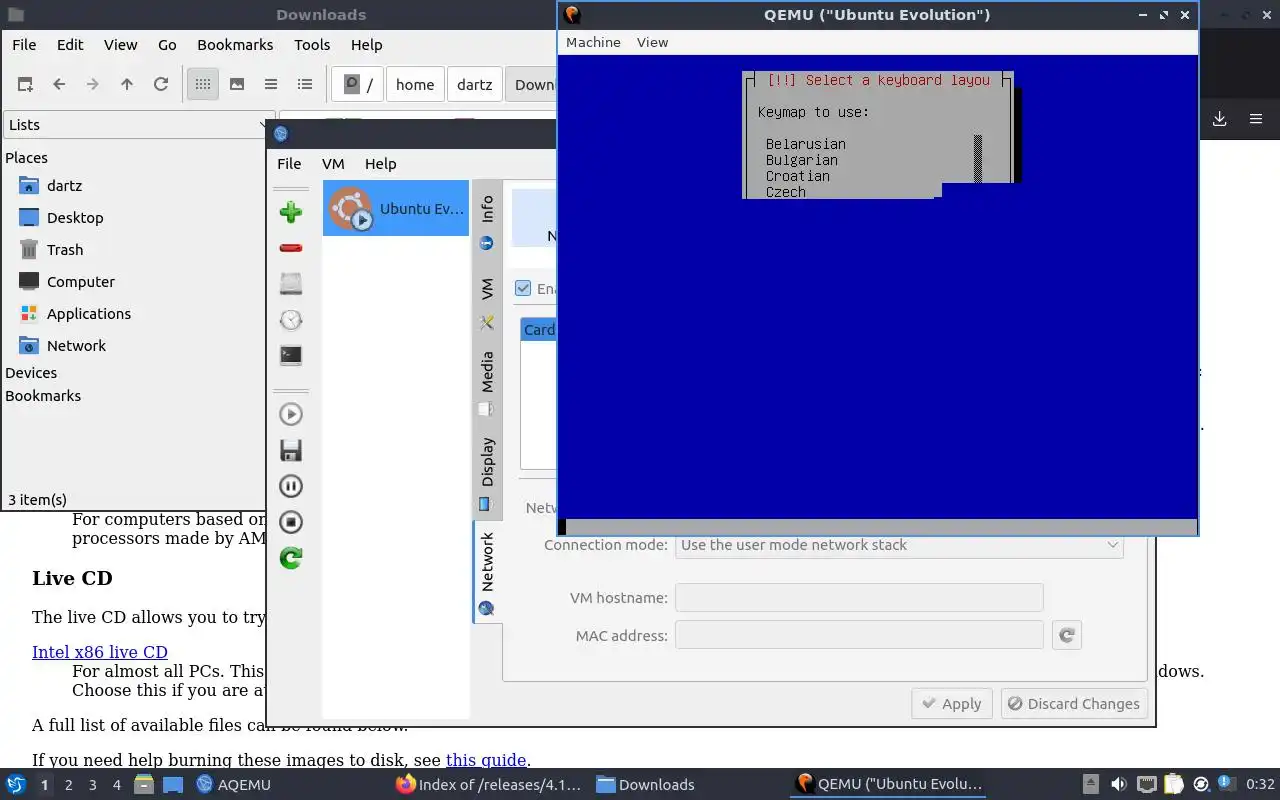Open the VM menu in AQEMU
Screen dimensions: 1280x800
point(333,163)
